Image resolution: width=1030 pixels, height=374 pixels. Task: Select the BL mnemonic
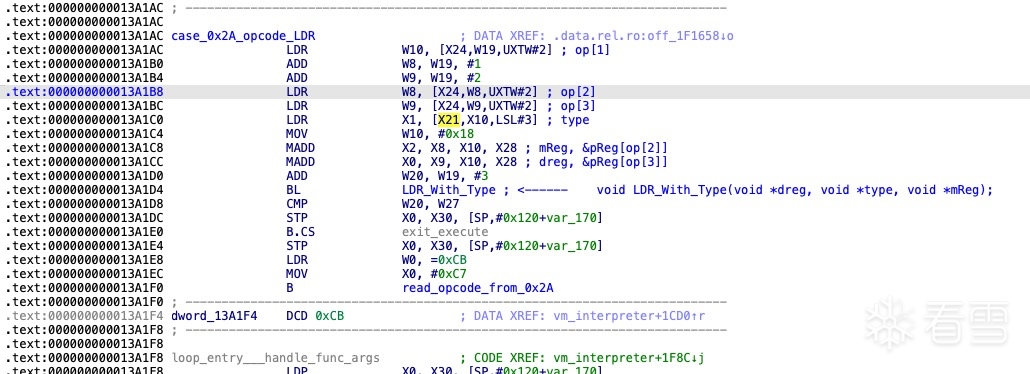tap(293, 190)
